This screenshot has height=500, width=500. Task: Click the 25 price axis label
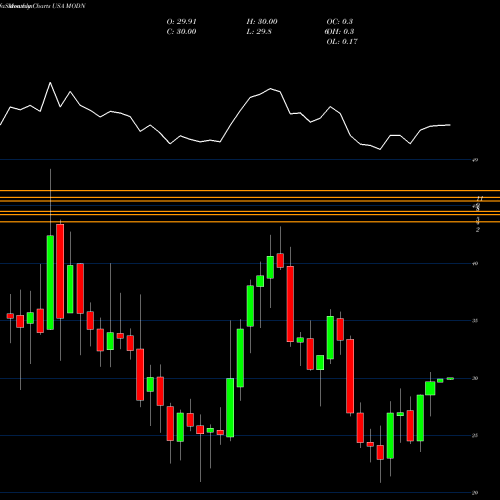click(475, 436)
